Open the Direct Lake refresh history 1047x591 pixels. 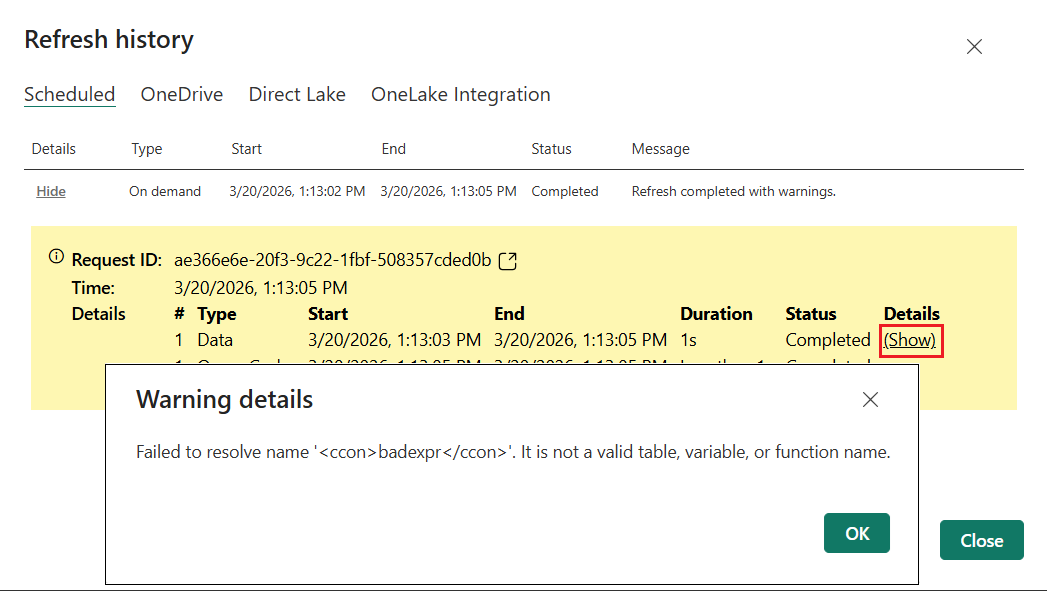(x=296, y=94)
